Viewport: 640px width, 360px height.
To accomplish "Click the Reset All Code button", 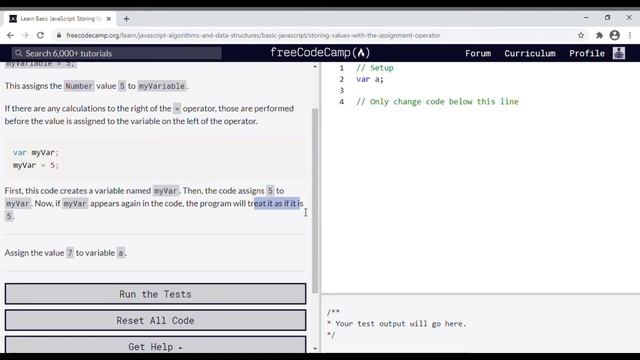I will [x=156, y=320].
